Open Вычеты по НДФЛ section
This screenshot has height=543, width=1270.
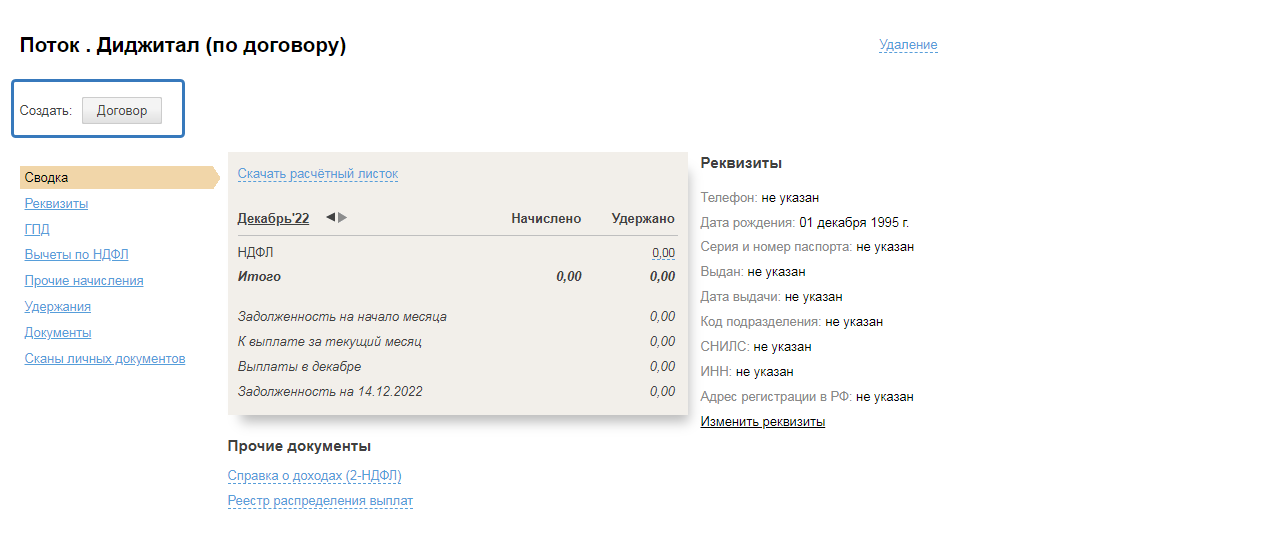pyautogui.click(x=76, y=255)
